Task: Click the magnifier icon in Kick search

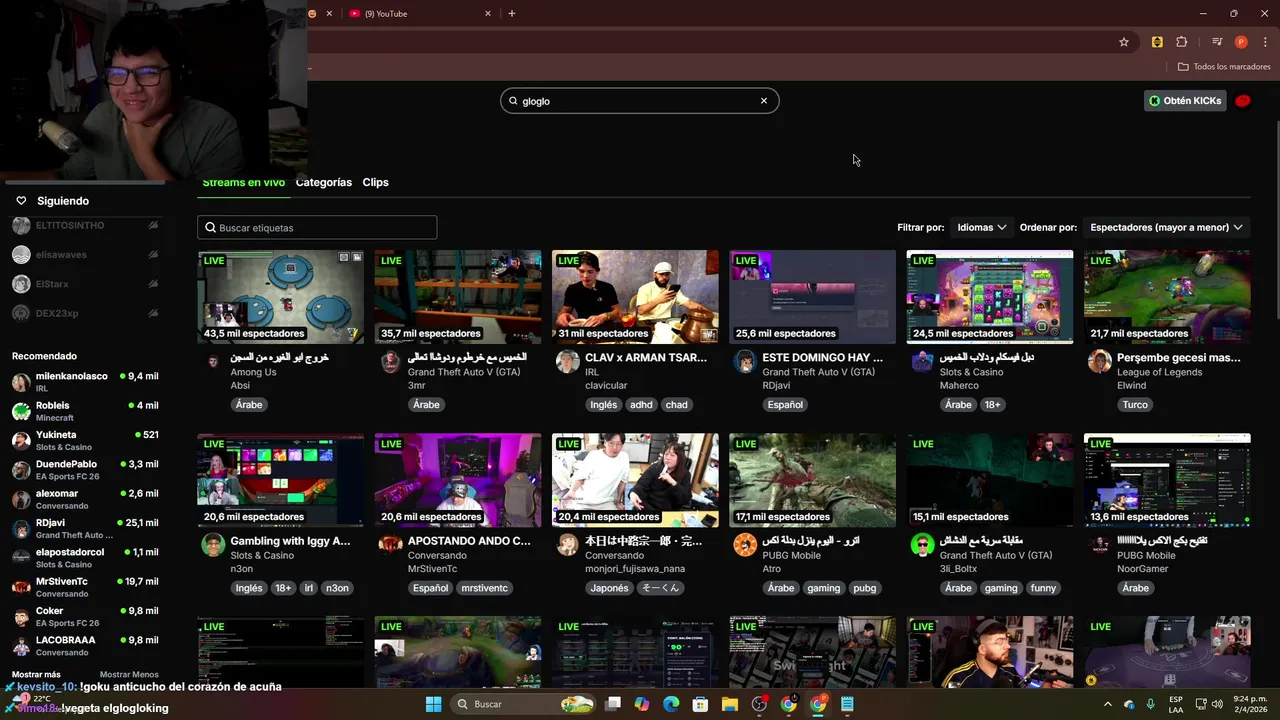Action: (513, 101)
